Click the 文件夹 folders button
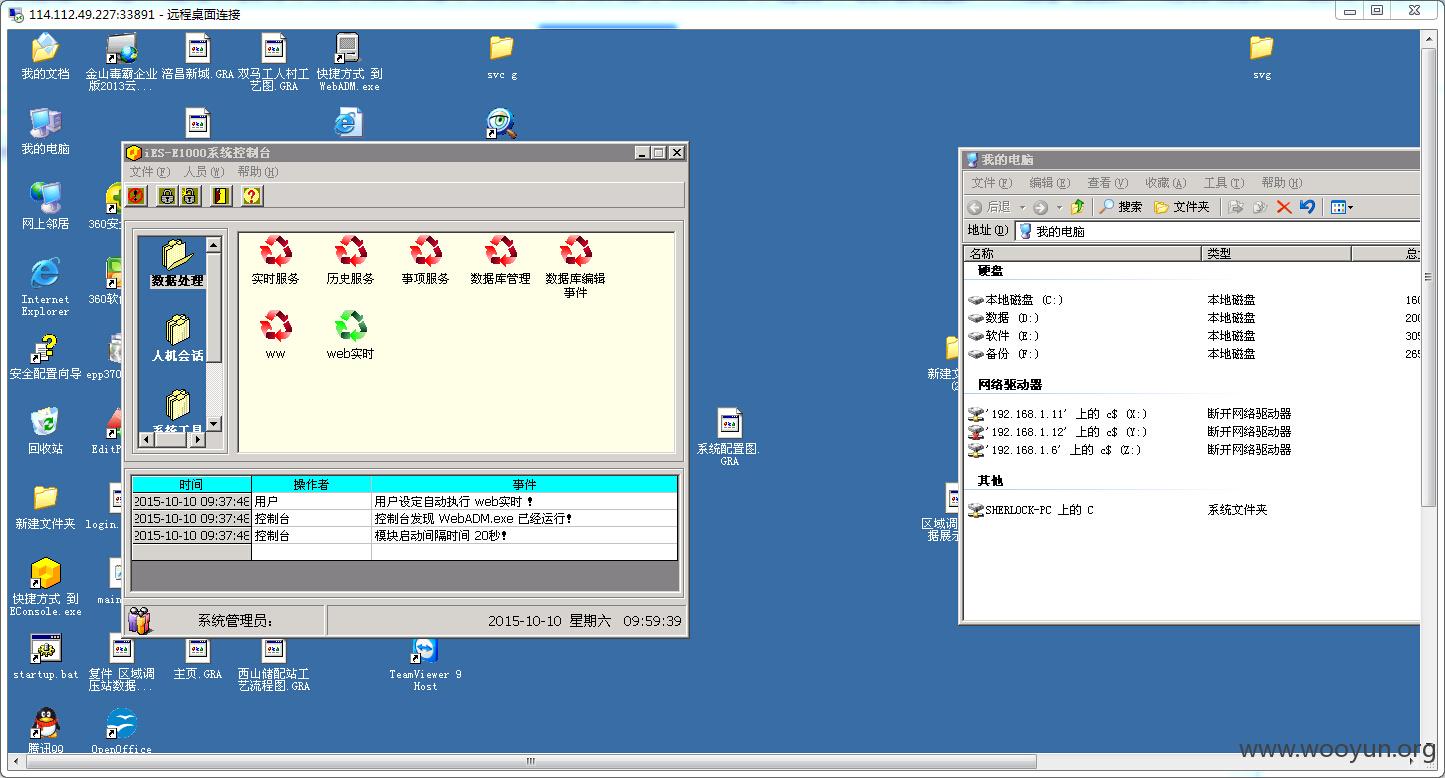 click(1181, 207)
